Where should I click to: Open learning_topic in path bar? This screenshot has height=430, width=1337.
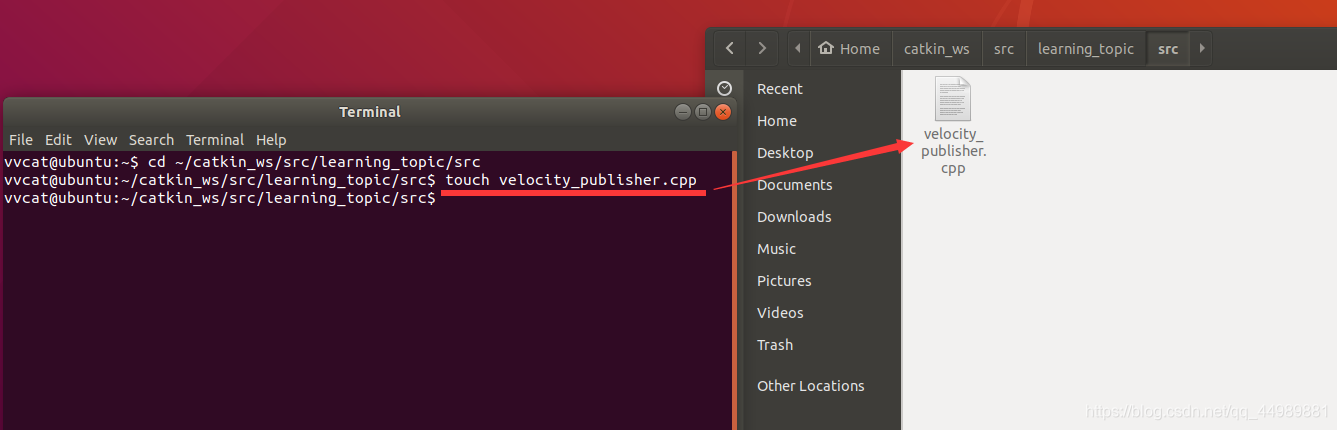1086,48
